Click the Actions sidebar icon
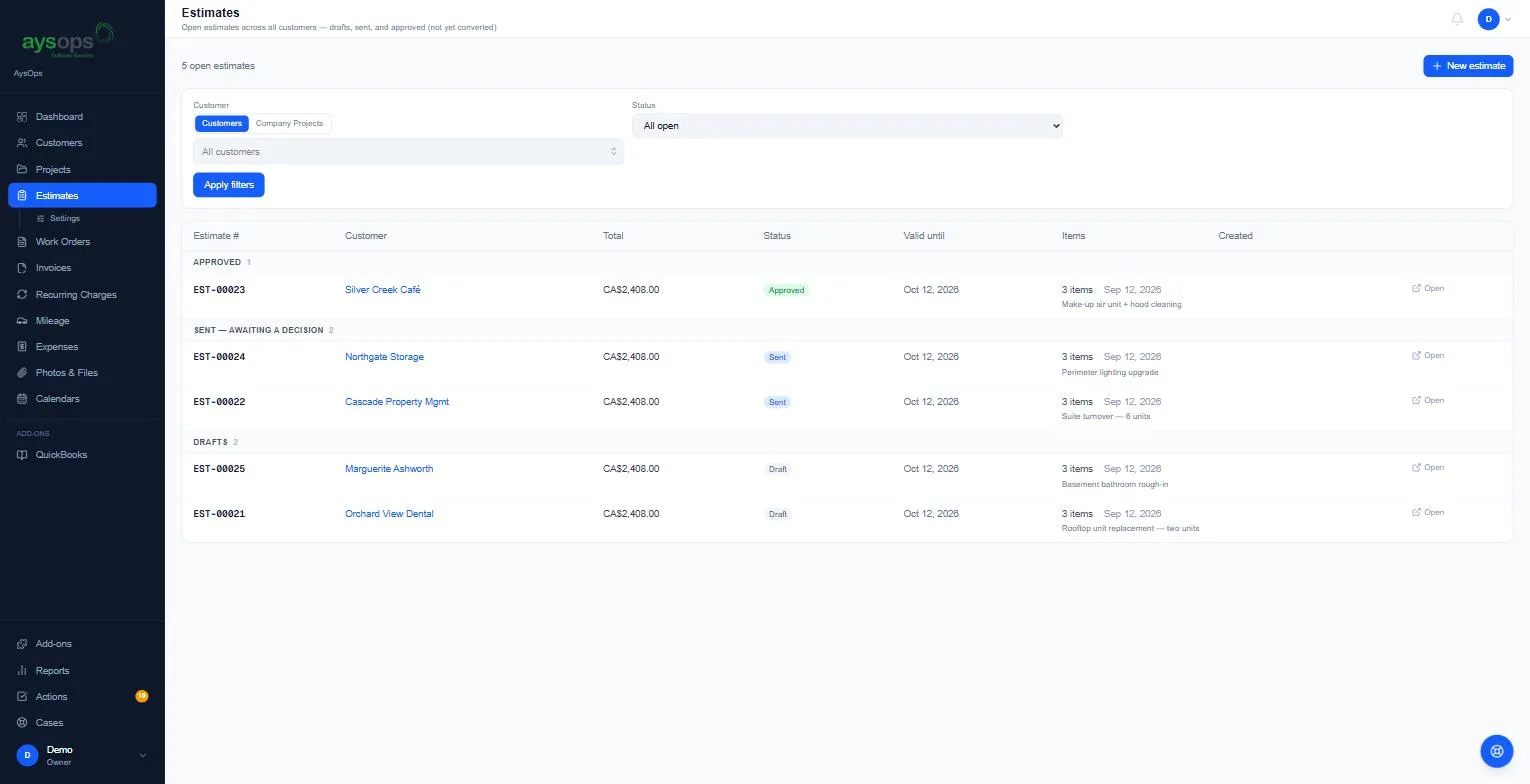This screenshot has width=1530, height=784. [x=23, y=697]
